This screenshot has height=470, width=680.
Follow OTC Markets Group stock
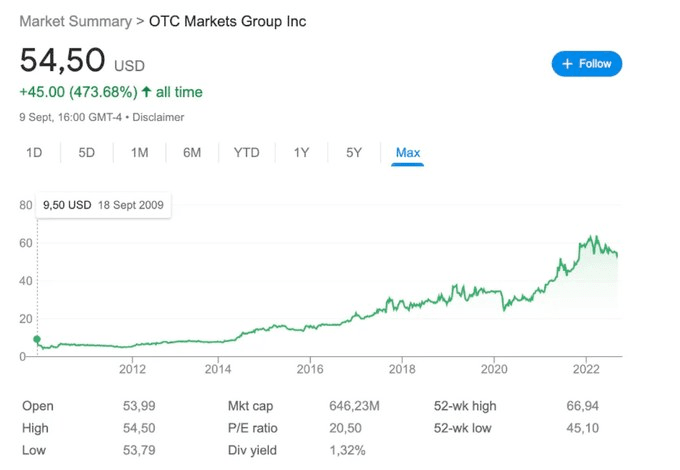pyautogui.click(x=587, y=64)
